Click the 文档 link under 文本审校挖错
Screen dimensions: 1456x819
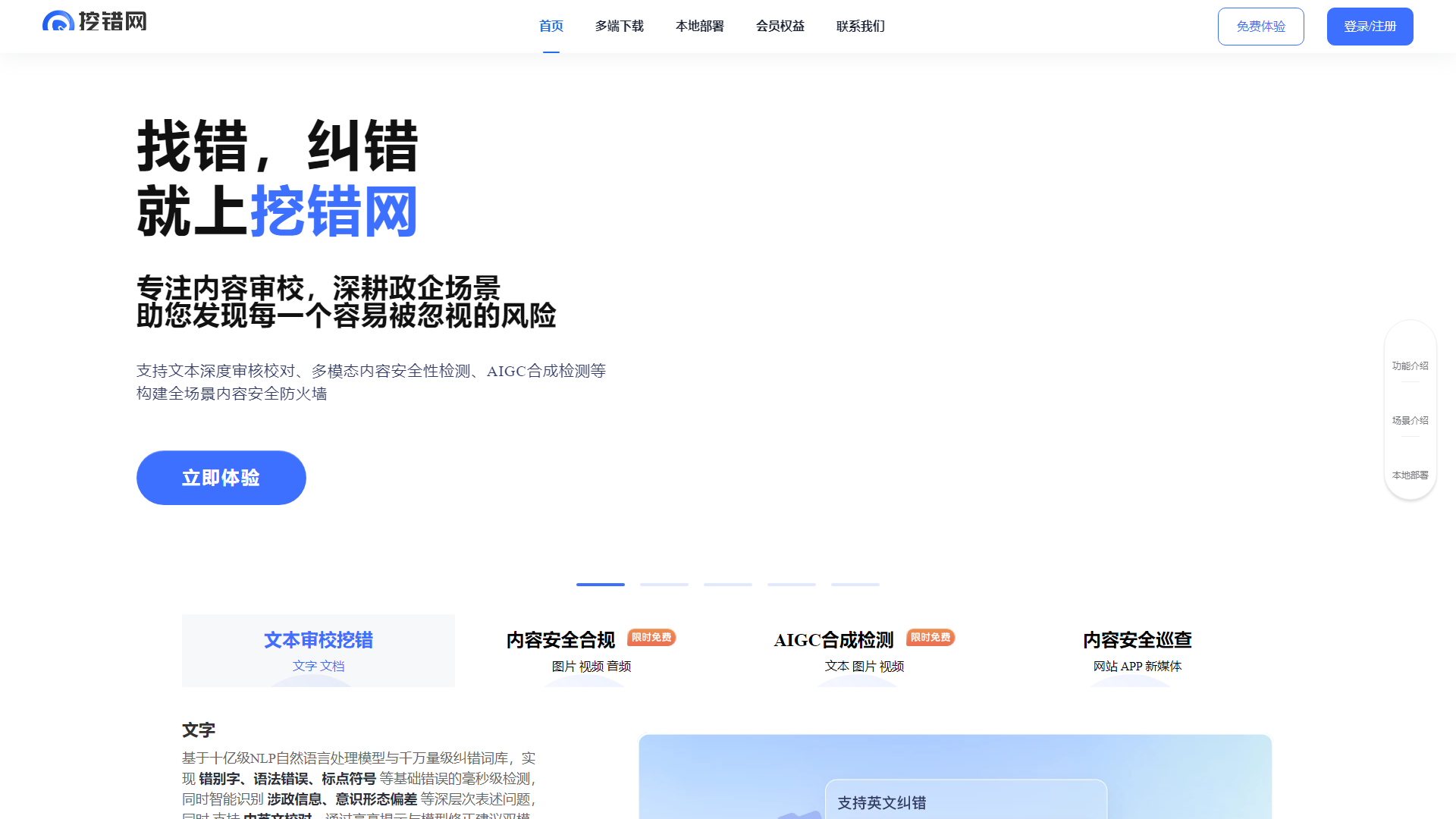332,666
